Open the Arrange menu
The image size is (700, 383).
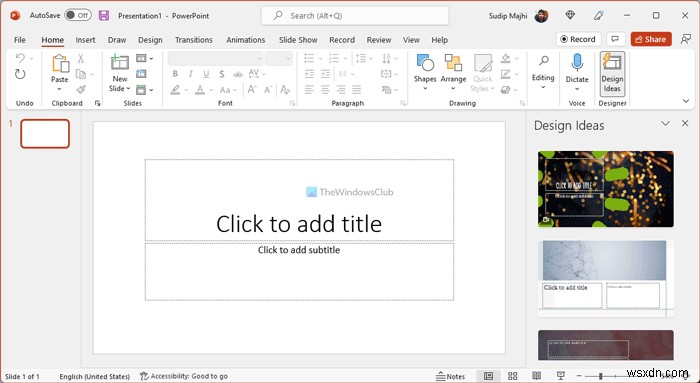pos(453,72)
